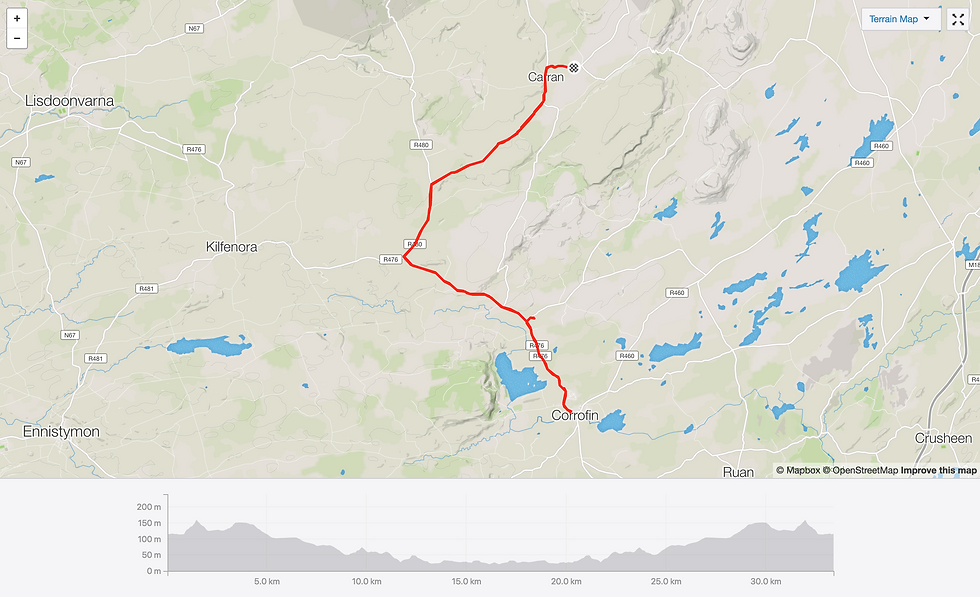Click the R480 road shield icon

421,145
